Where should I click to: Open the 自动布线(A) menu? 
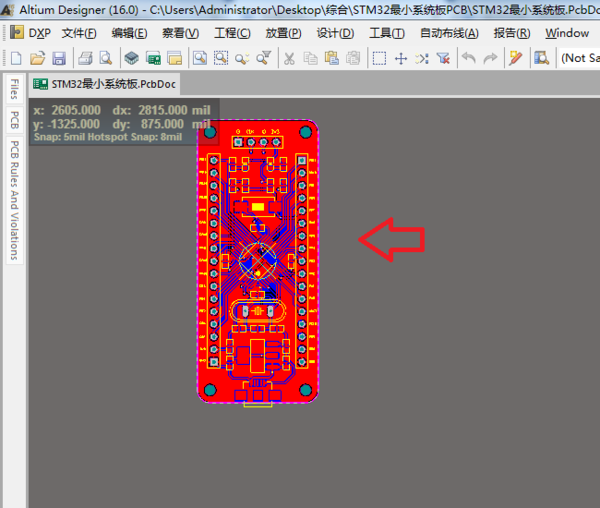tap(449, 33)
